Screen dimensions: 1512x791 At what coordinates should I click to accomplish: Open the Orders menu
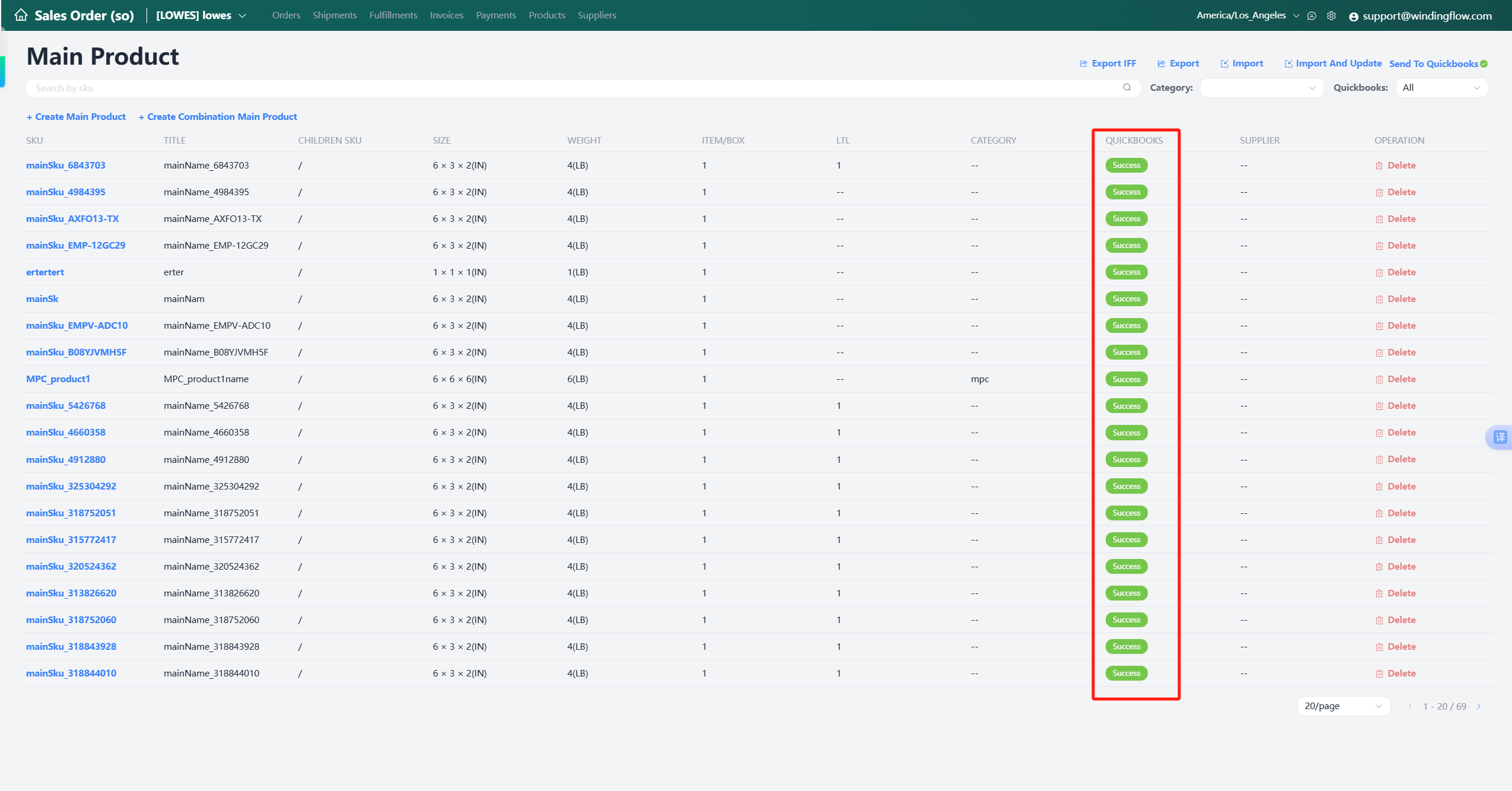pyautogui.click(x=286, y=15)
